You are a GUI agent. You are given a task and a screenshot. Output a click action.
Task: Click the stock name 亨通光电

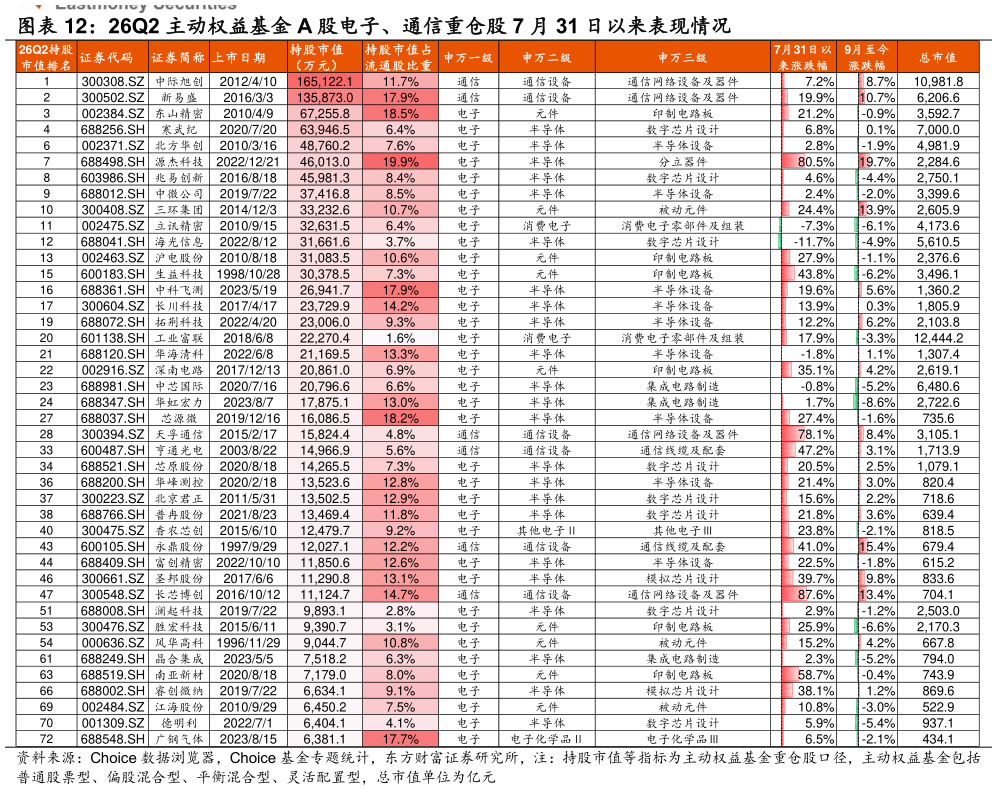179,450
